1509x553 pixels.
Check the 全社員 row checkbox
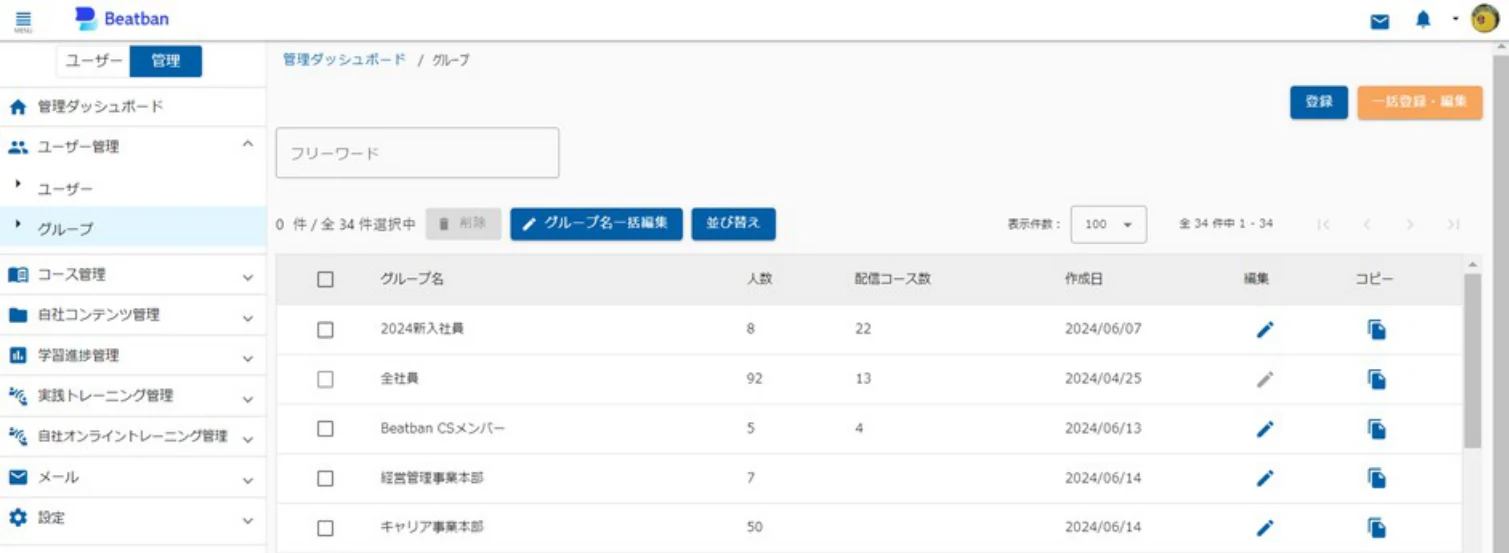click(325, 379)
